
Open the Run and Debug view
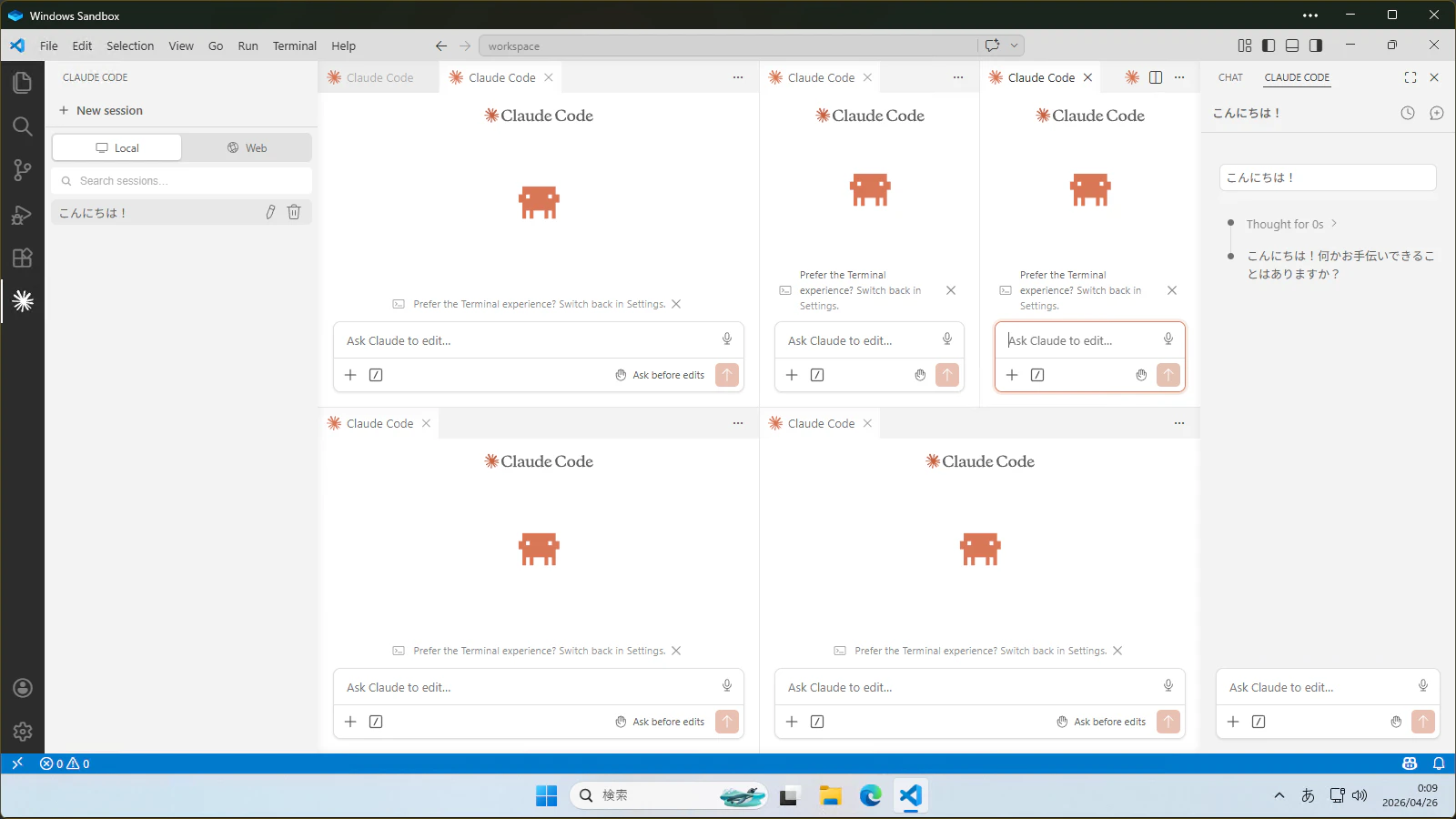(23, 214)
